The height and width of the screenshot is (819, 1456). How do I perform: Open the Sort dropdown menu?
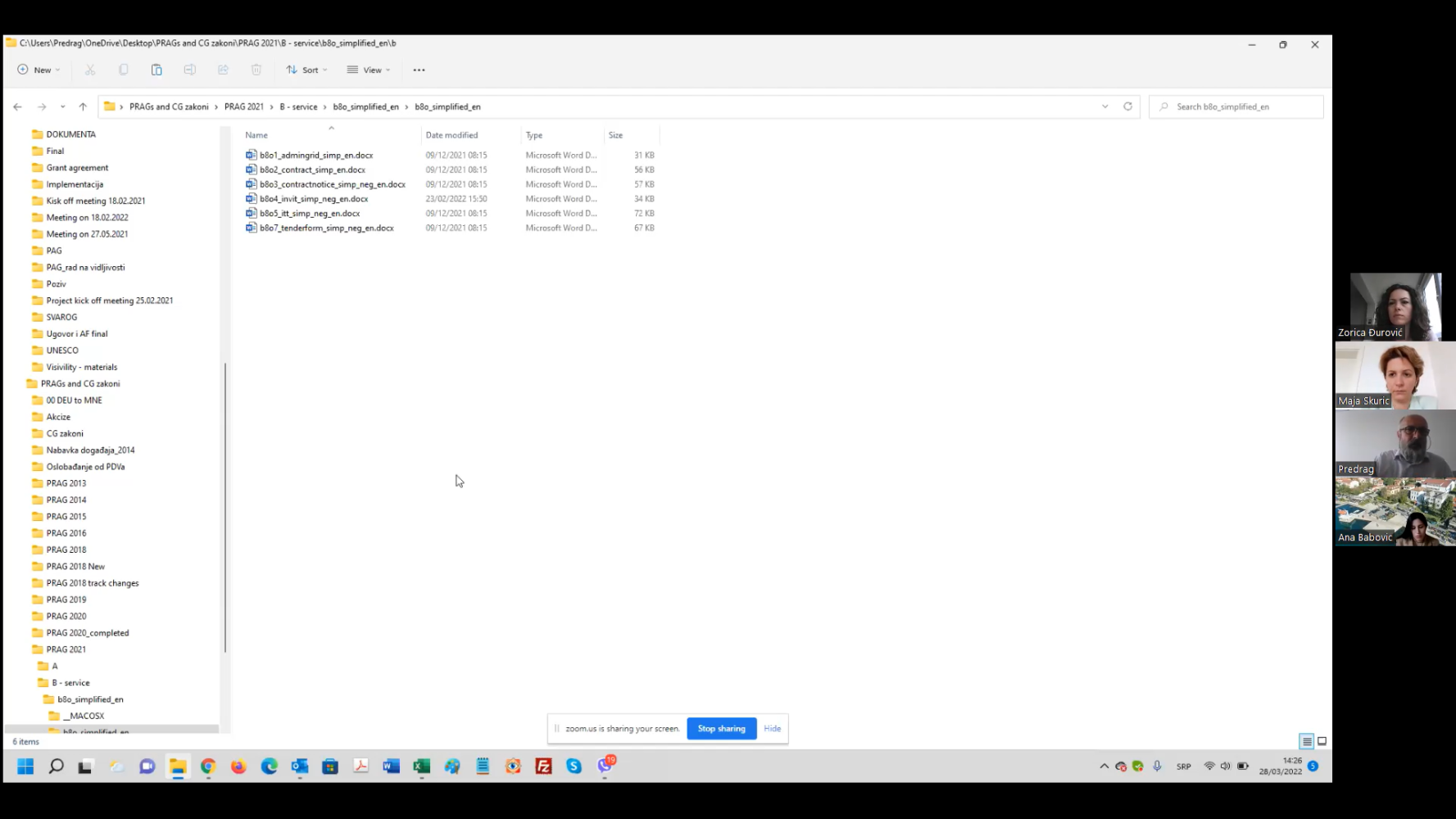(306, 70)
